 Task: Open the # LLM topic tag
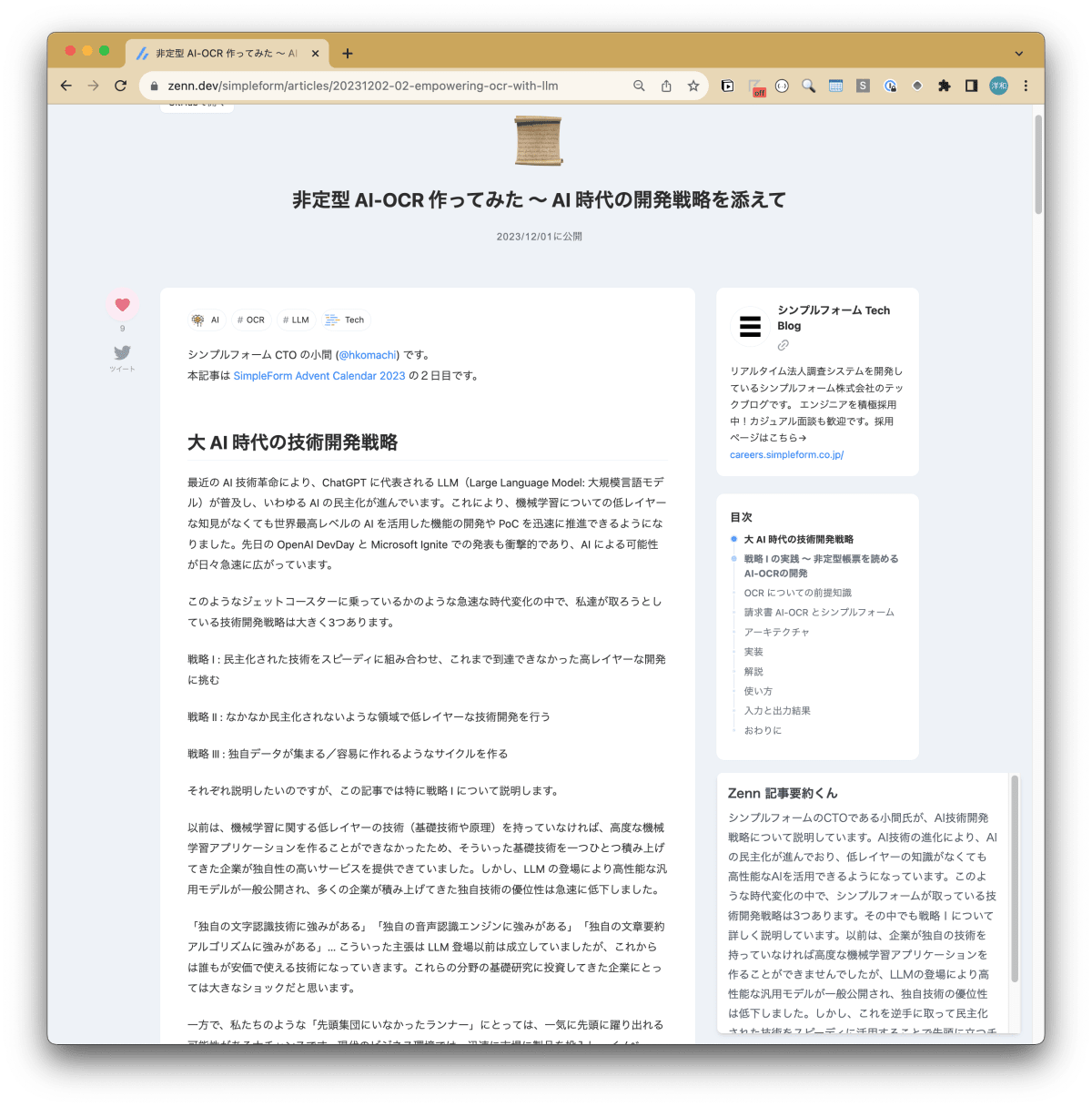click(296, 320)
